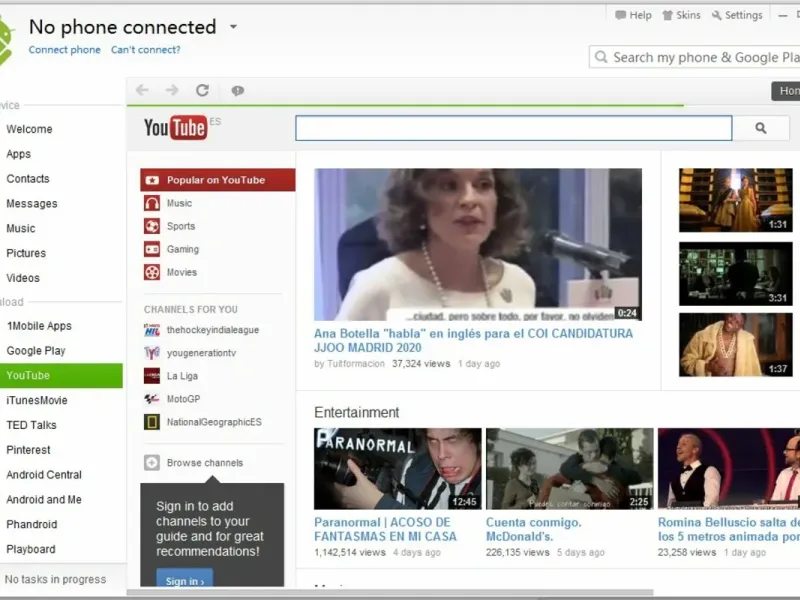Click the browser forward arrow

pos(172,90)
